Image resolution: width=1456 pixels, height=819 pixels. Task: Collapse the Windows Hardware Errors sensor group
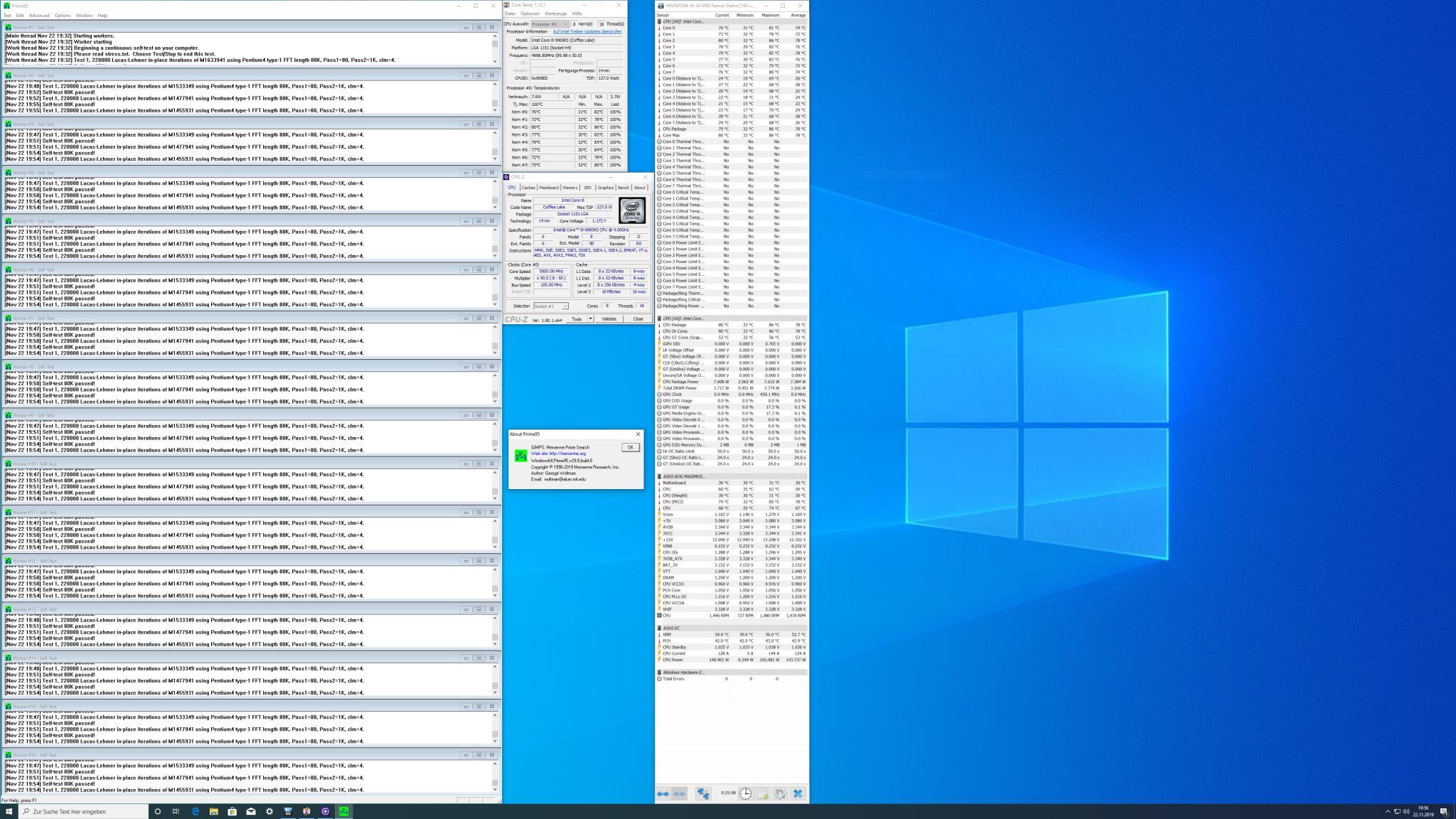point(659,673)
